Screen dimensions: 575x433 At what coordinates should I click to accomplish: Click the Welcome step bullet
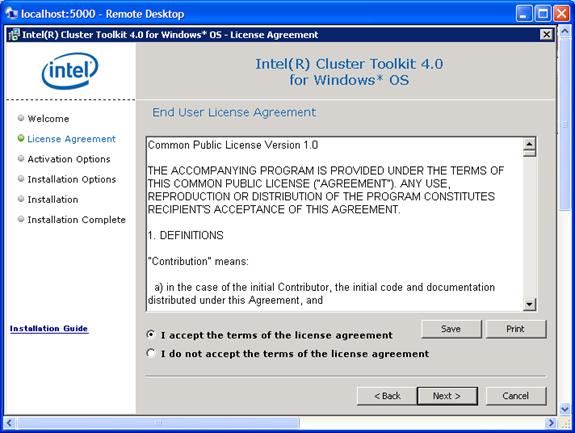pyautogui.click(x=21, y=118)
